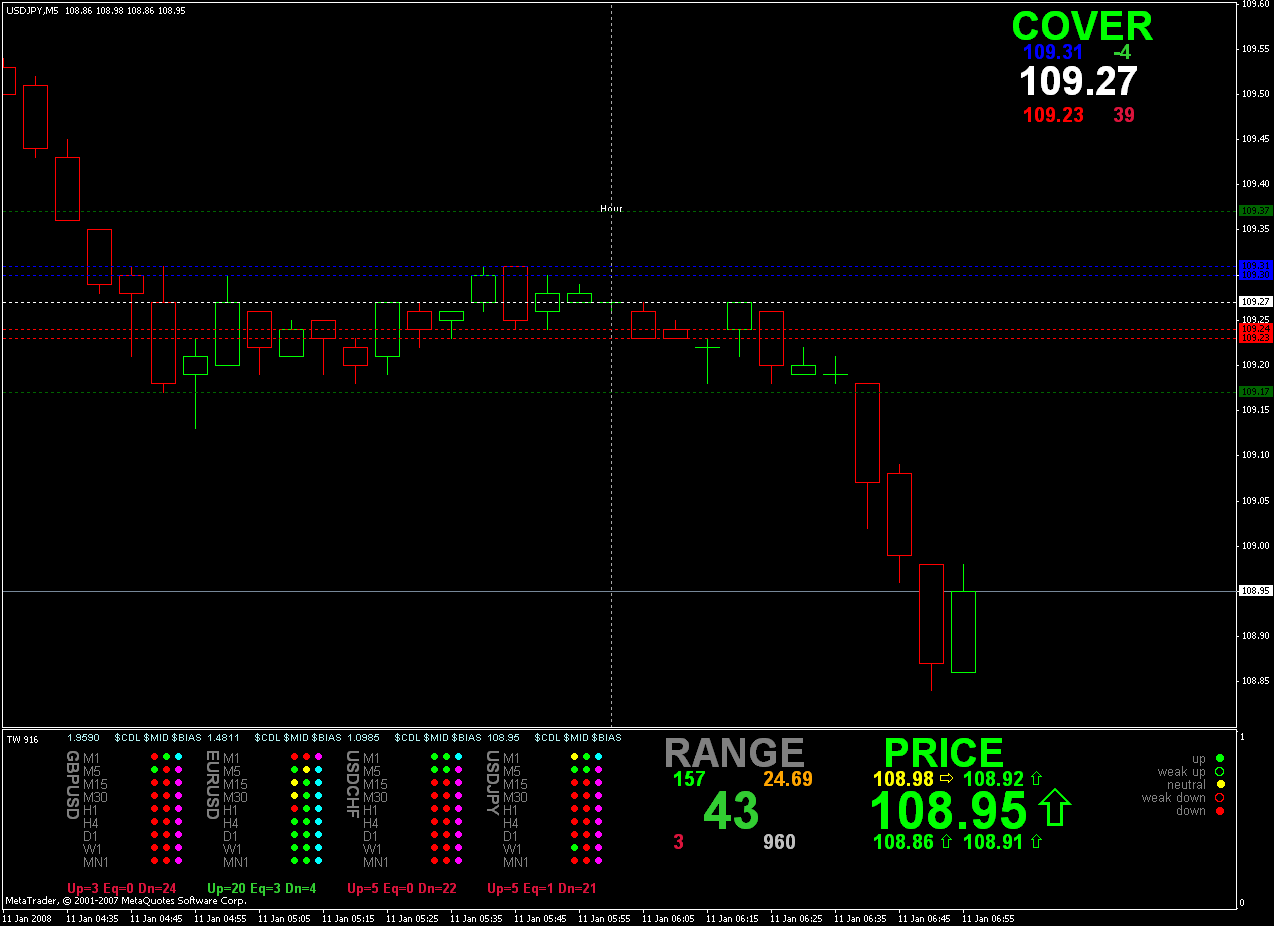This screenshot has width=1274, height=926.
Task: Click the Up=20 Eq=3 Dn=4 summary
Action: (x=262, y=888)
